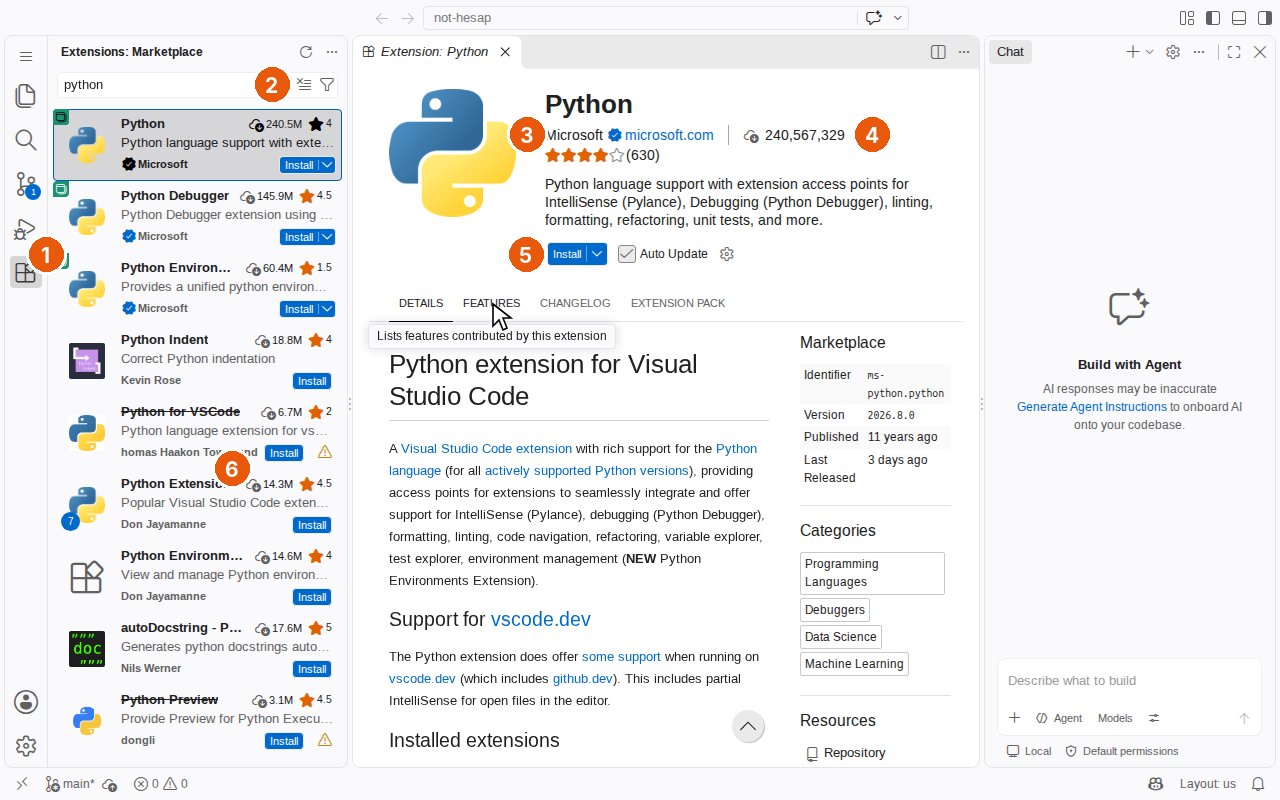
Task: Add context with the chat input plus icon
Action: [1014, 718]
